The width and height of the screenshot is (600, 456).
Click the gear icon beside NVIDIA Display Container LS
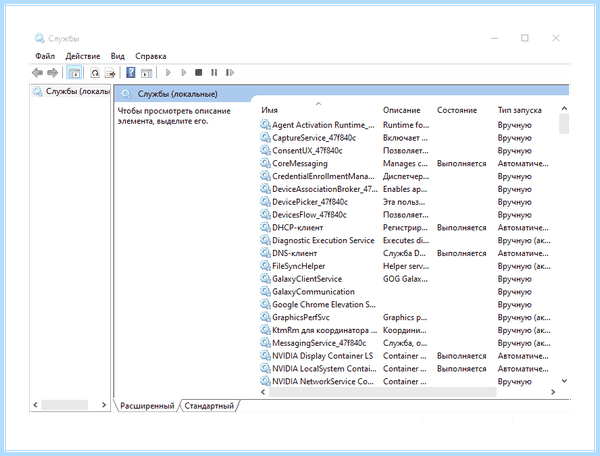(x=265, y=355)
